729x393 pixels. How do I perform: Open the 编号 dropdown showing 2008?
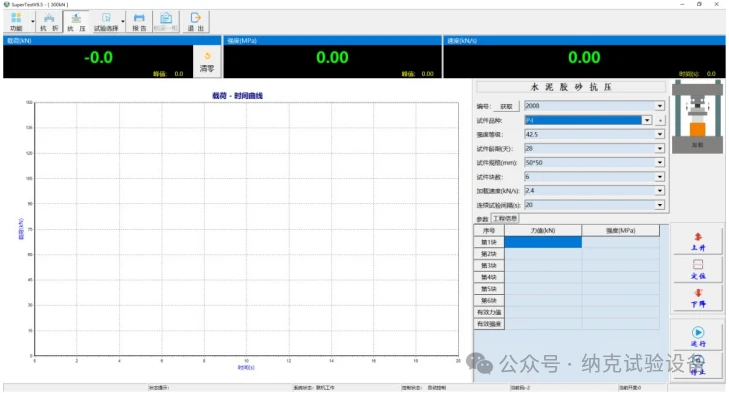click(x=660, y=106)
